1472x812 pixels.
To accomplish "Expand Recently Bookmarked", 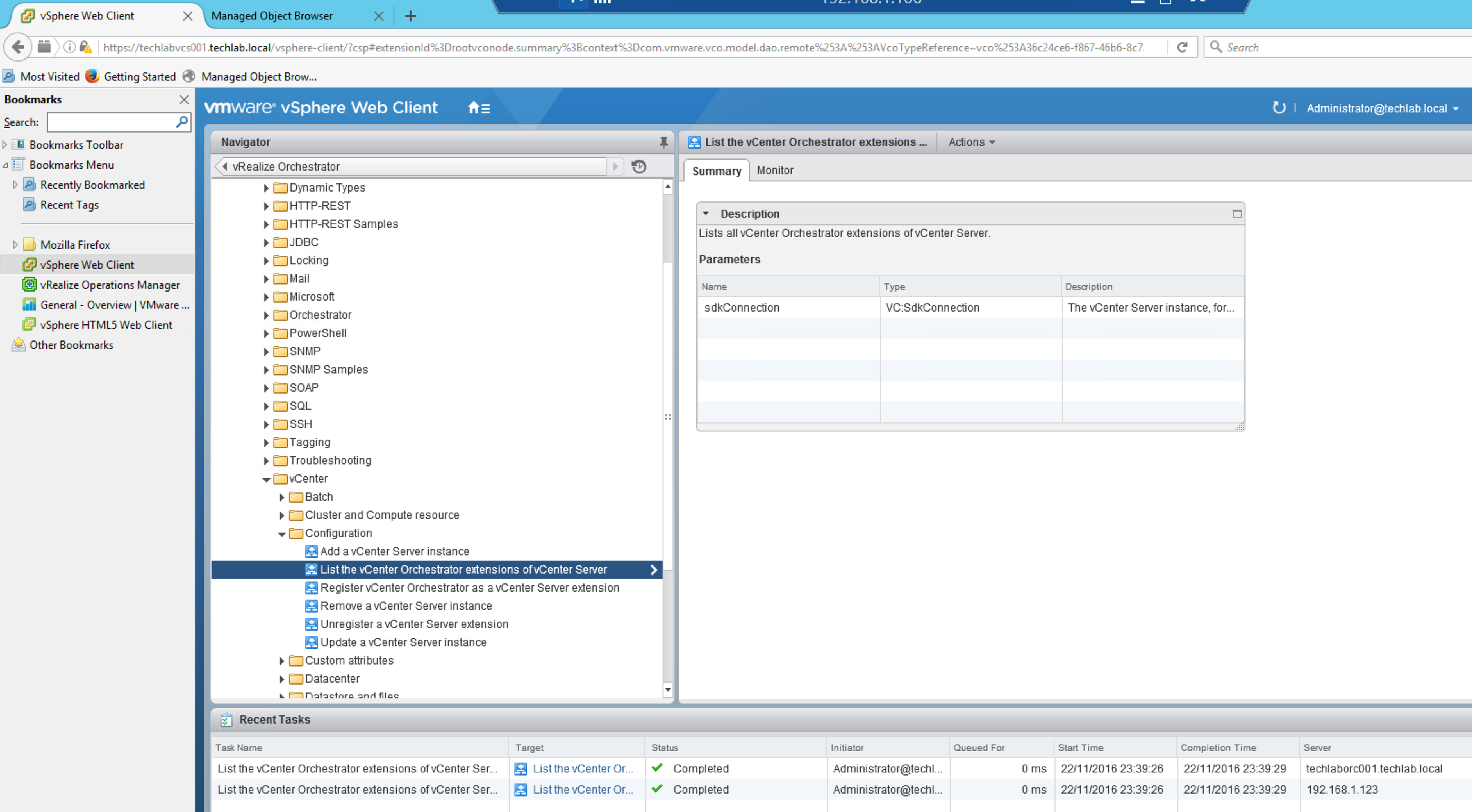I will click(x=15, y=185).
